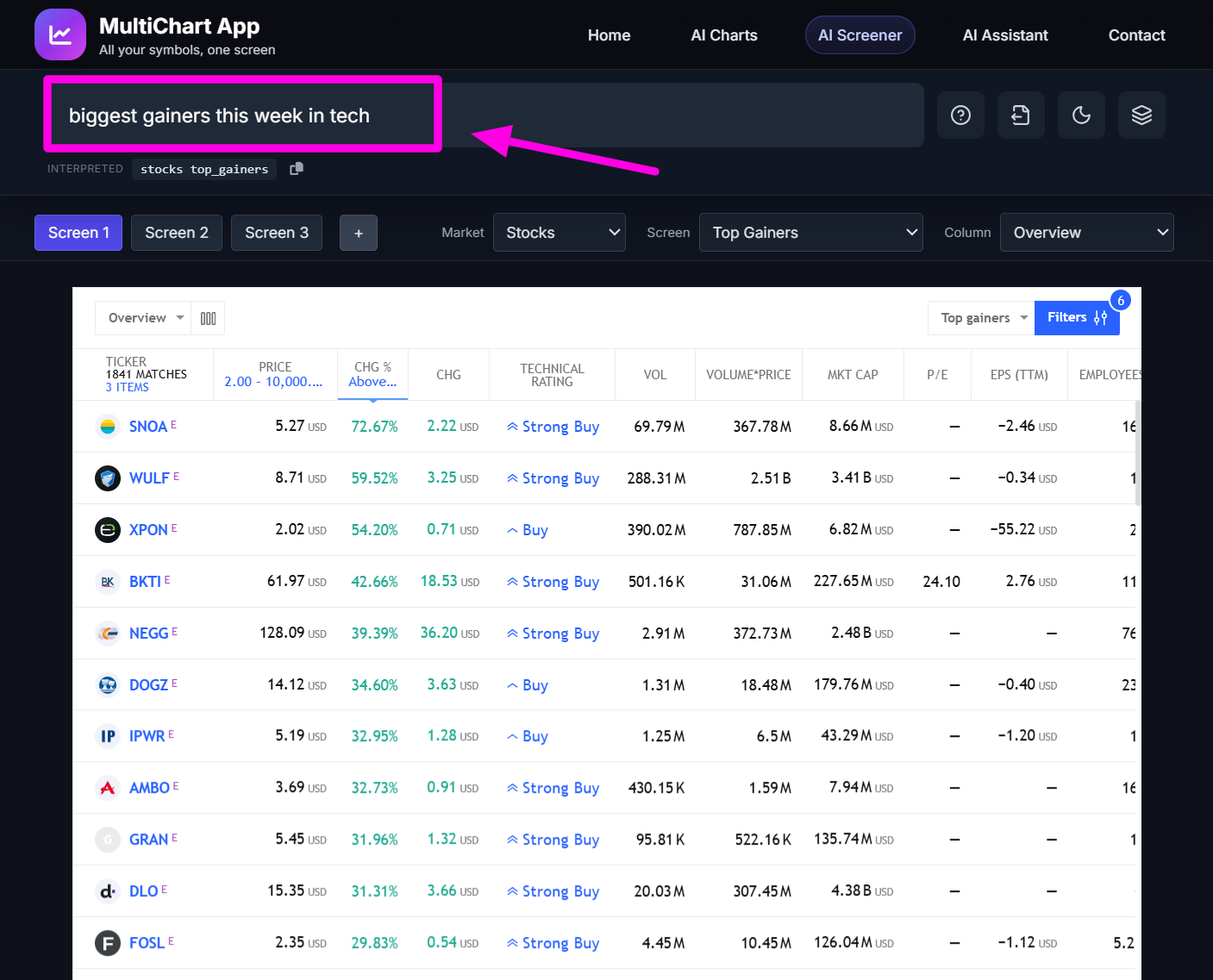
Task: Open the WULF ticker link
Action: pos(149,478)
